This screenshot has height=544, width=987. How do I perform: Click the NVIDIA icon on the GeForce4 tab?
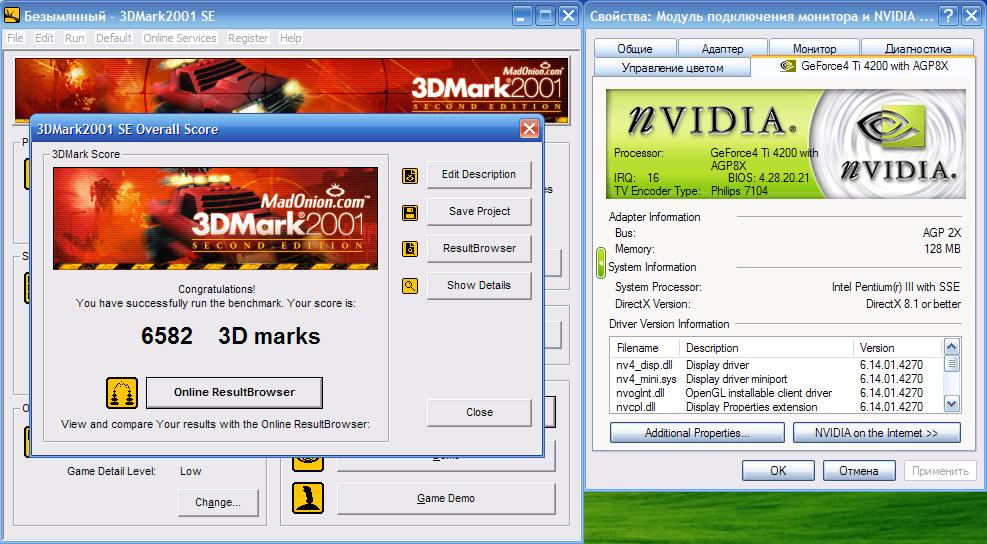787,65
